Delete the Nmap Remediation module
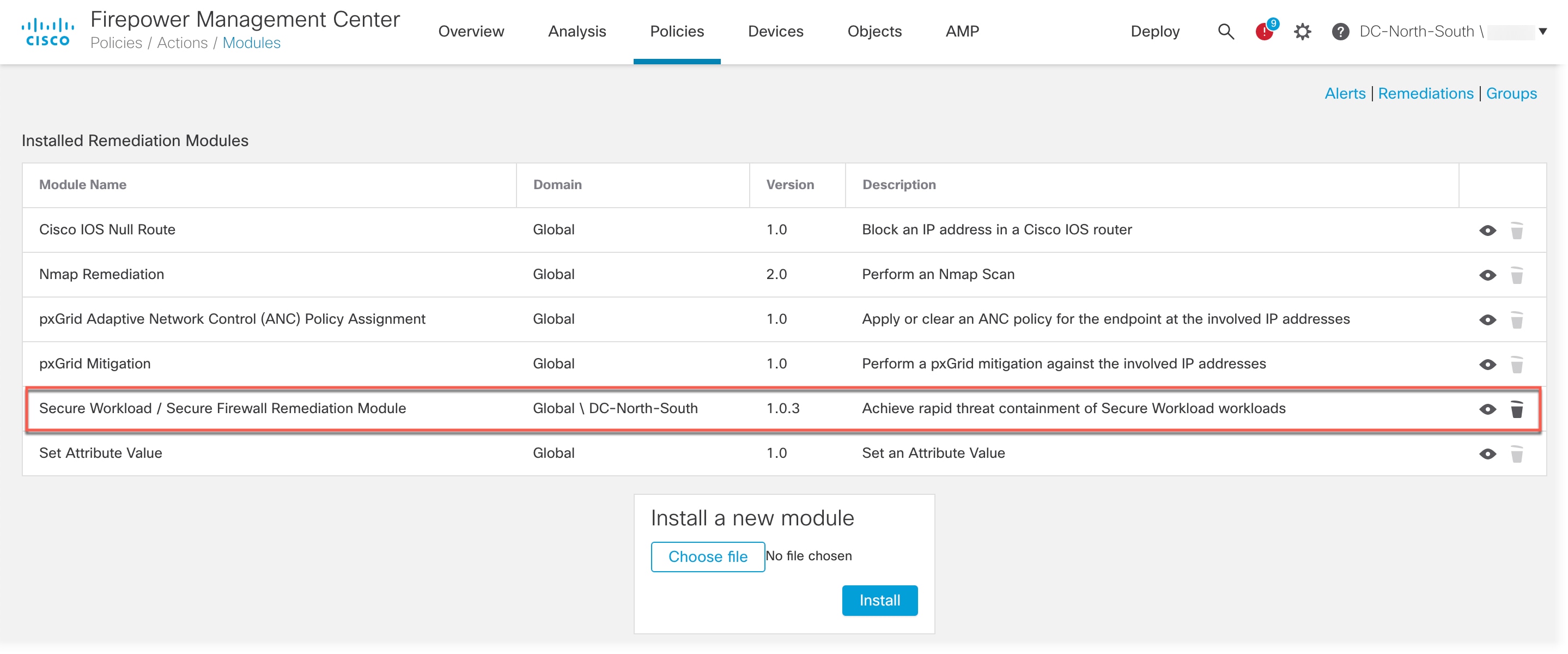Image resolution: width=1568 pixels, height=654 pixels. point(1516,275)
